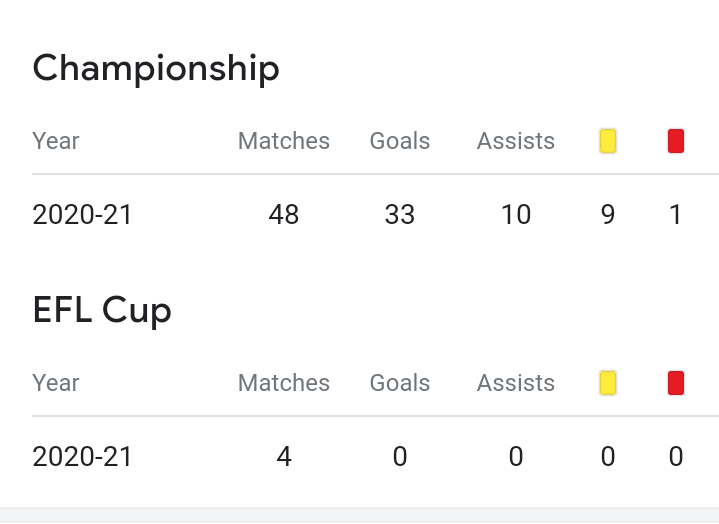Click the 48 matches value in Championship
This screenshot has height=524, width=719.
284,214
